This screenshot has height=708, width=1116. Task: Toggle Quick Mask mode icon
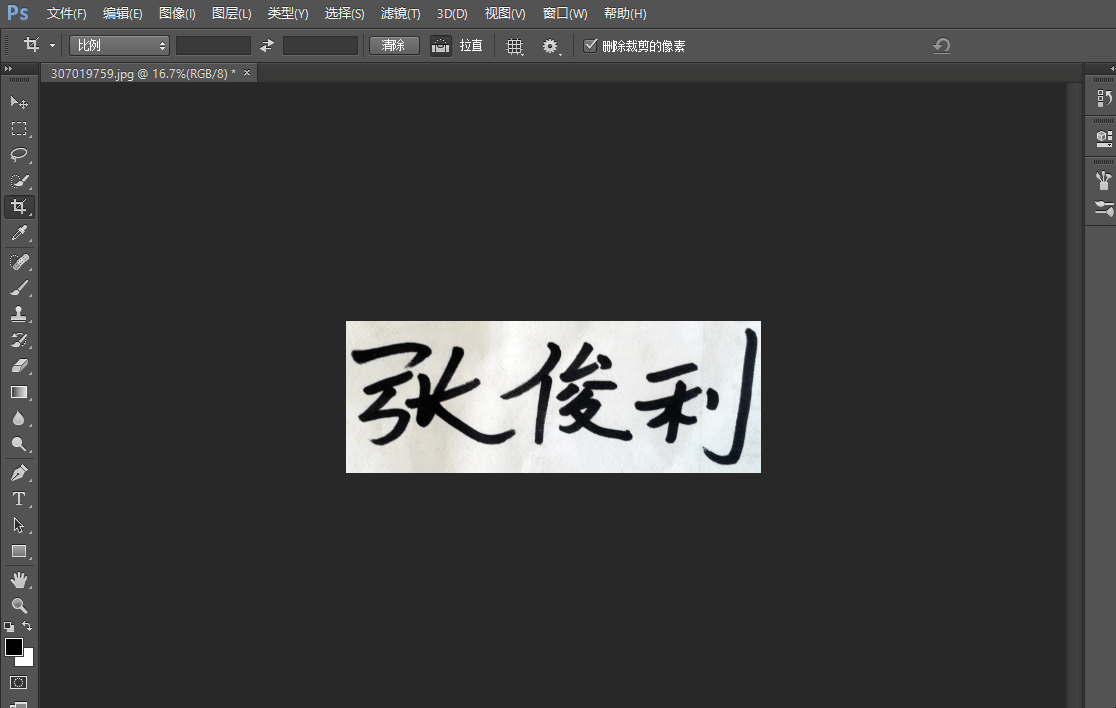coord(19,683)
